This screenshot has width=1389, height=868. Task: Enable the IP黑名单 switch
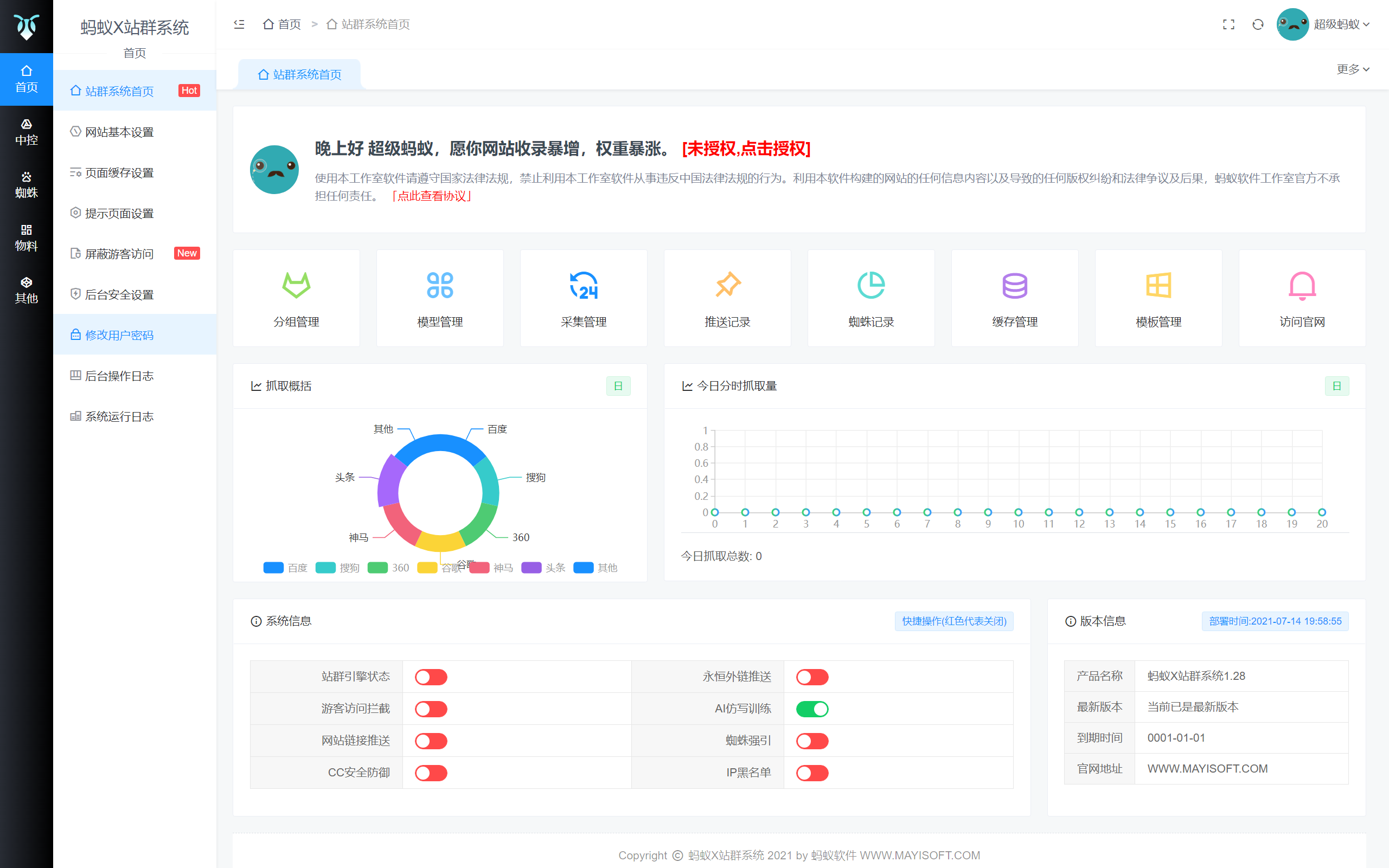pos(812,773)
